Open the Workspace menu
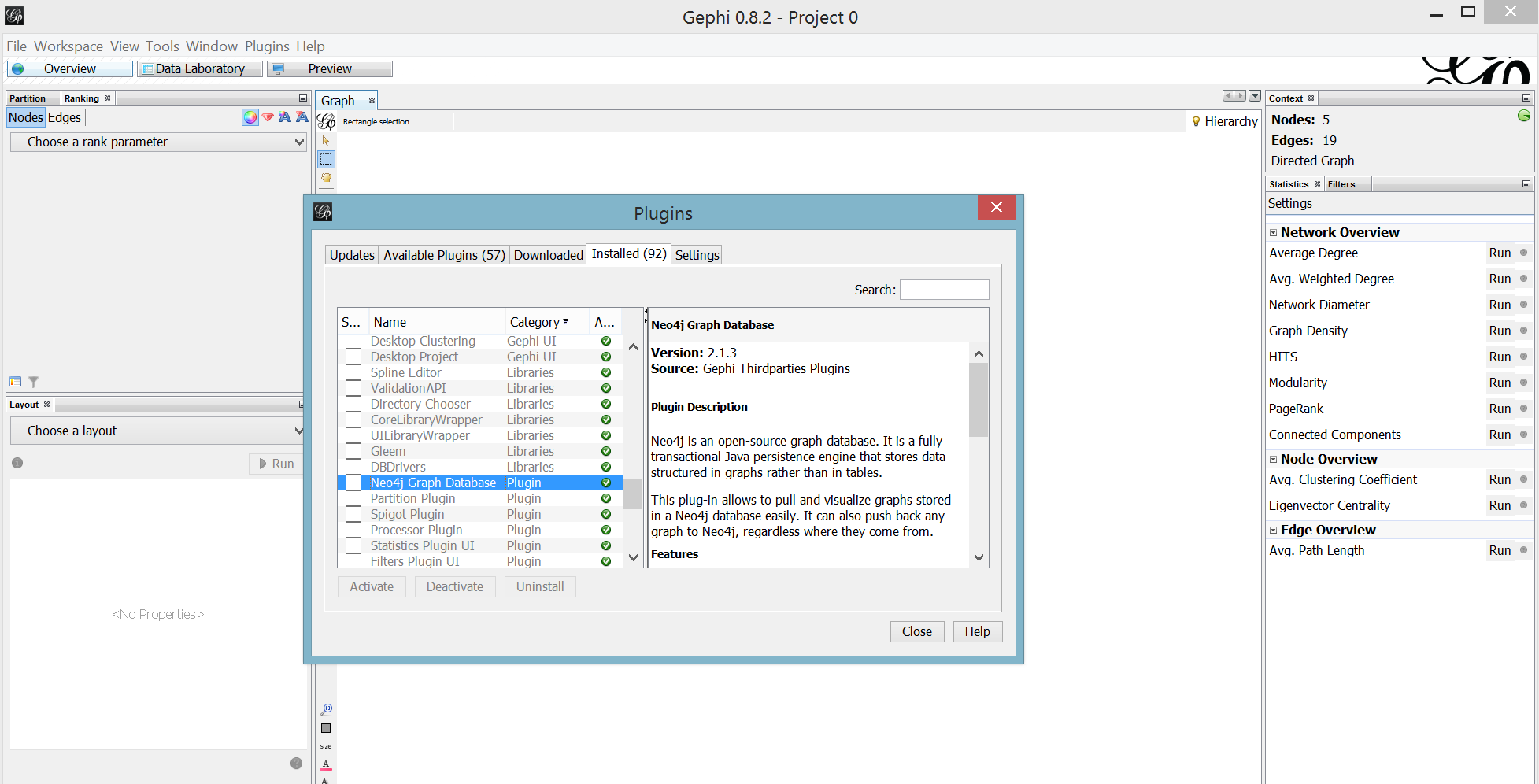The height and width of the screenshot is (784, 1539). pos(68,46)
